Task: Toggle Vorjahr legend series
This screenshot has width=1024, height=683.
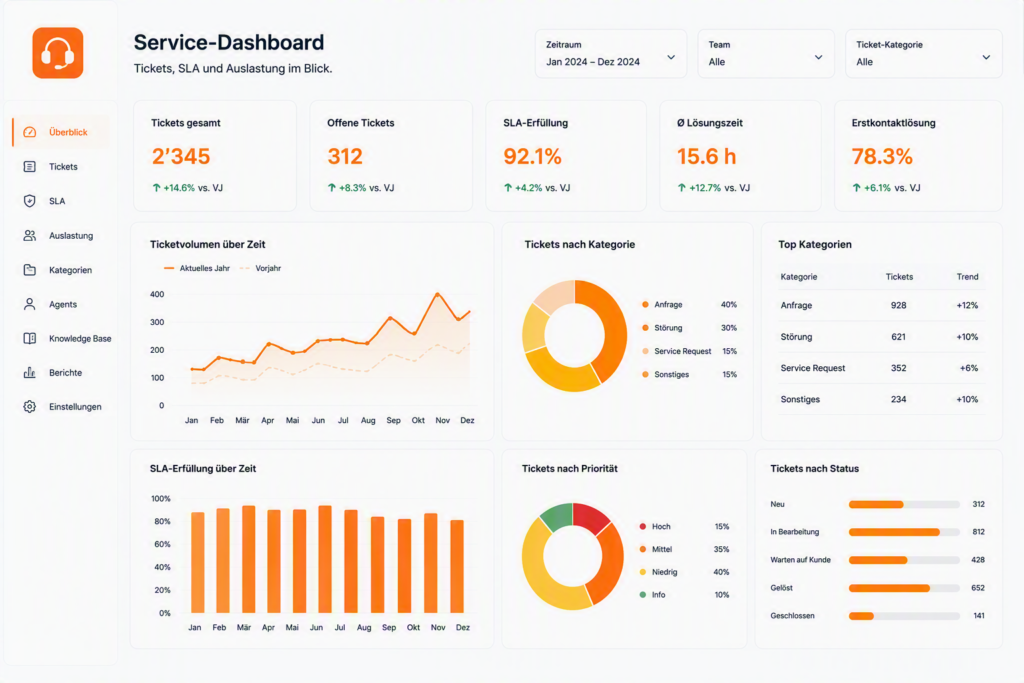Action: click(261, 268)
